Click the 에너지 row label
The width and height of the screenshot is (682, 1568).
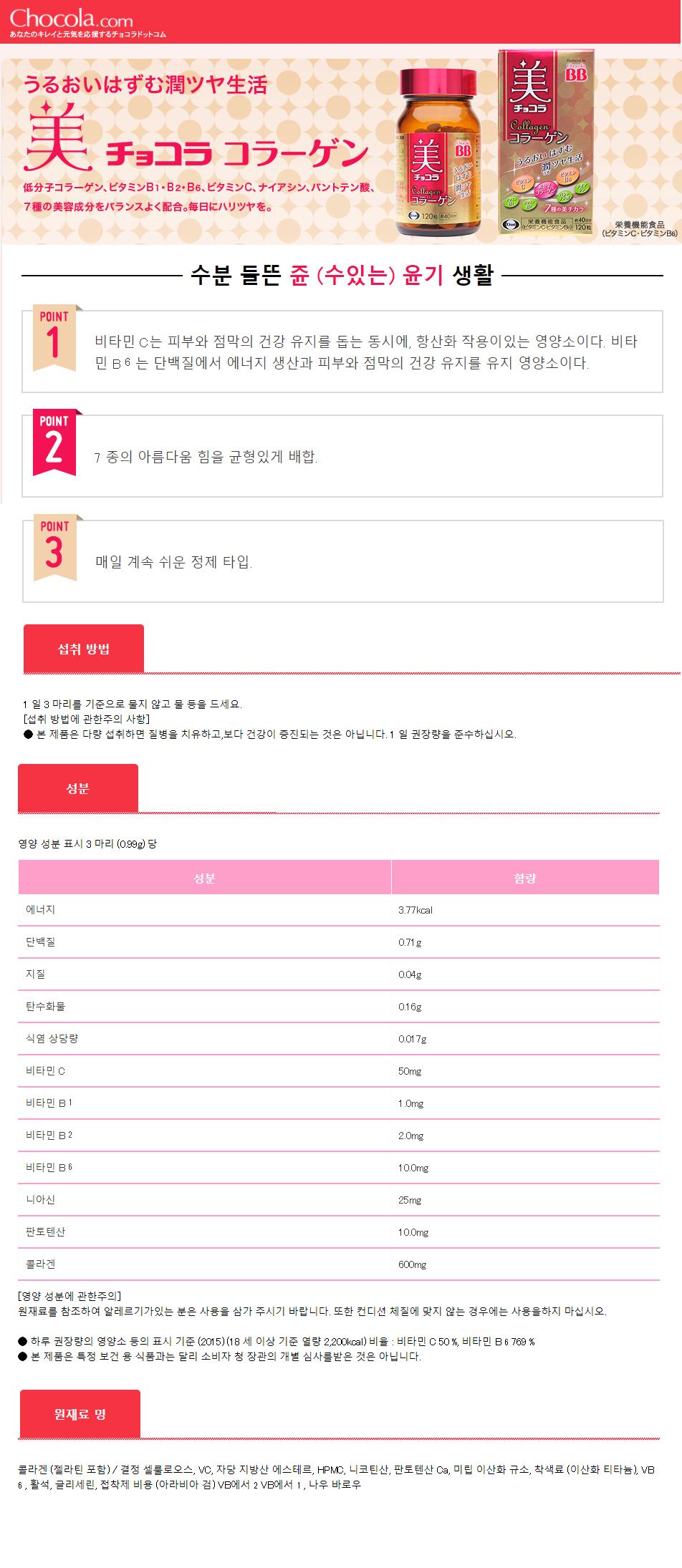pos(41,910)
